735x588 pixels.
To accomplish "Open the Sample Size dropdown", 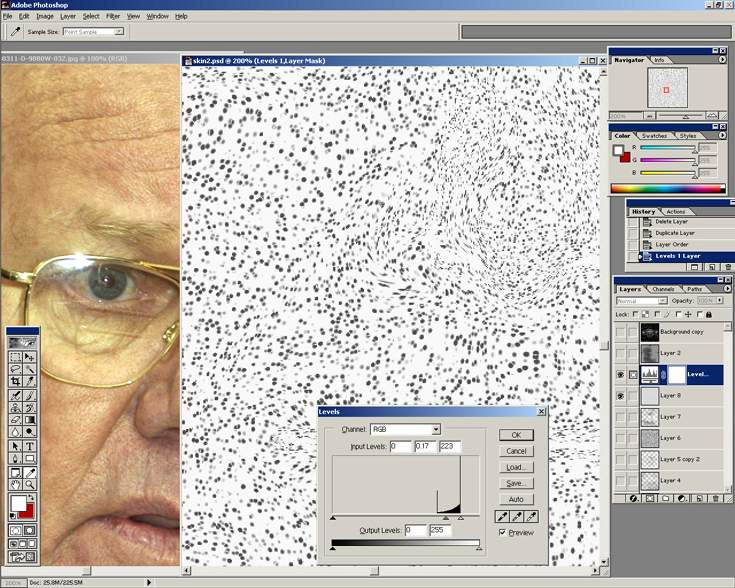I will pos(93,32).
